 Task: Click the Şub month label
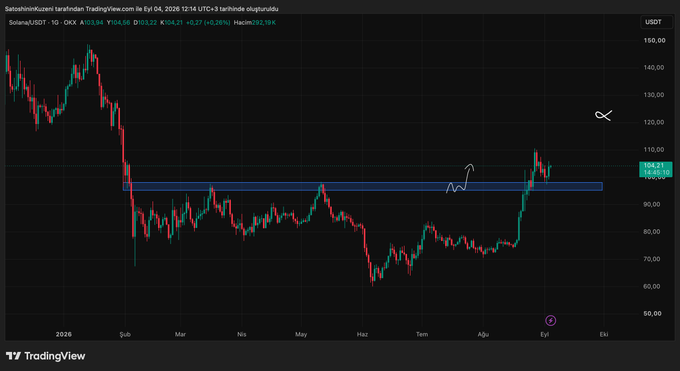(x=125, y=335)
